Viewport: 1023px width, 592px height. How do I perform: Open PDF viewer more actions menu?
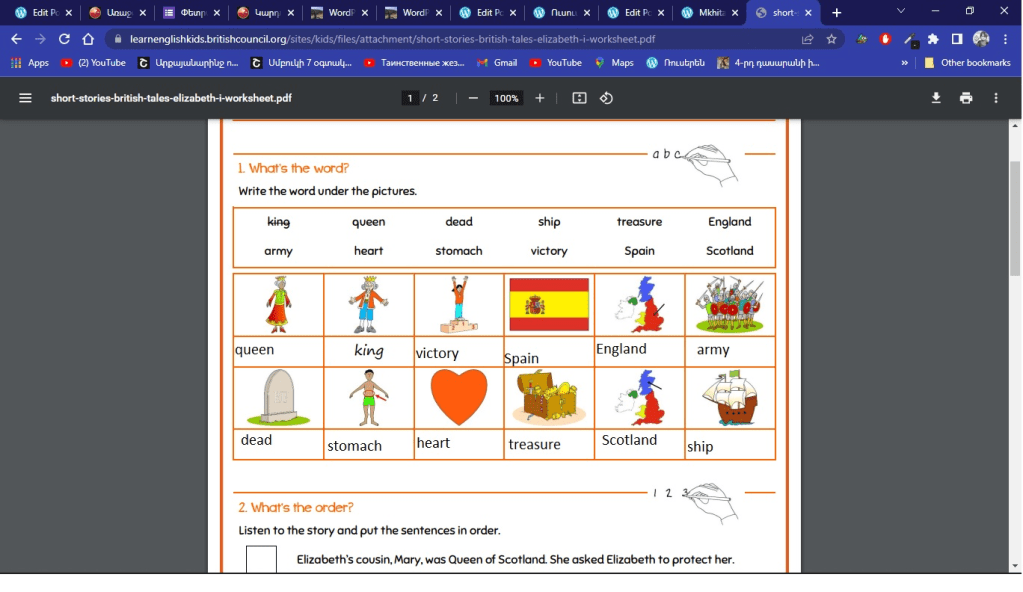995,98
